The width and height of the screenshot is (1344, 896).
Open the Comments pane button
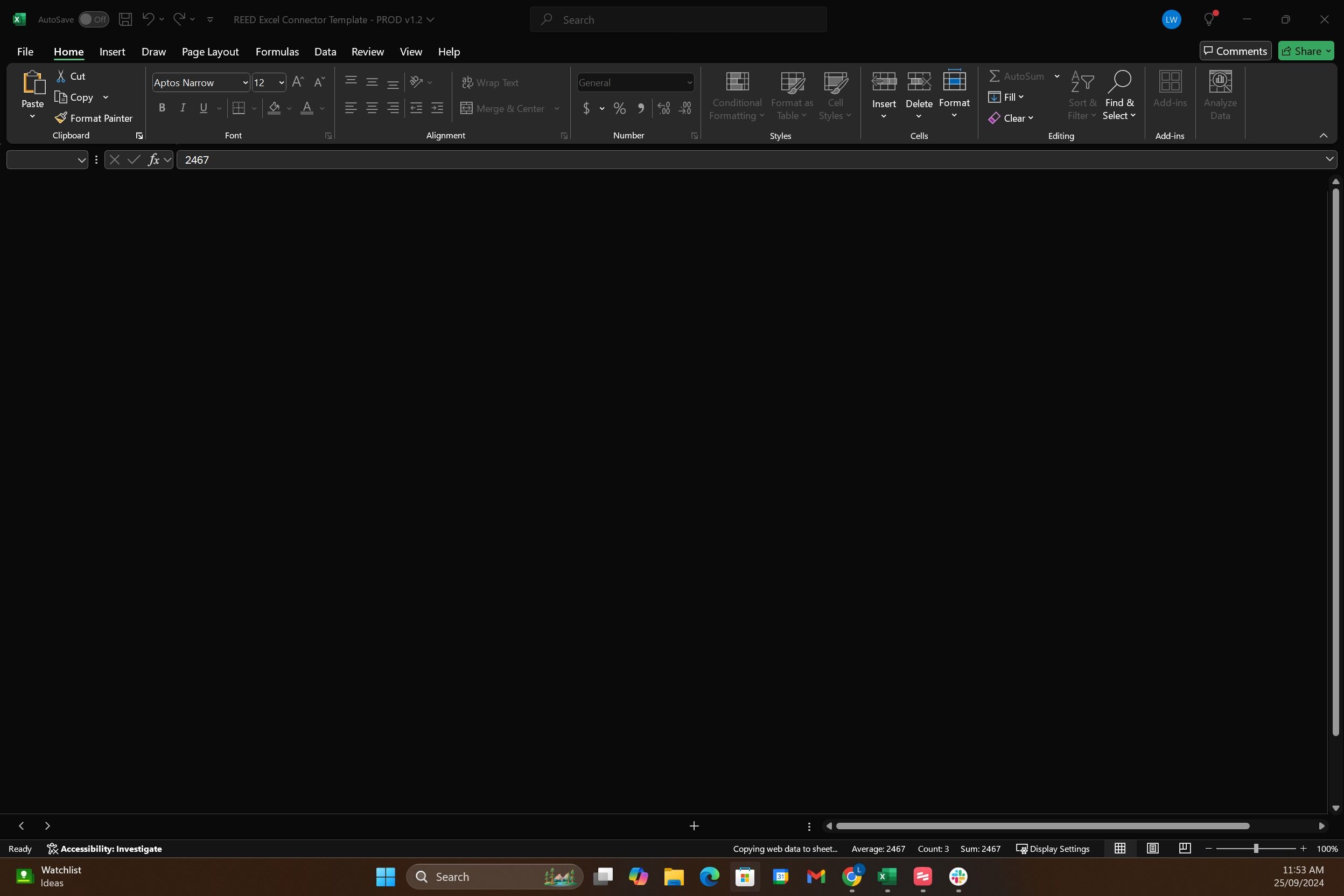[x=1235, y=51]
